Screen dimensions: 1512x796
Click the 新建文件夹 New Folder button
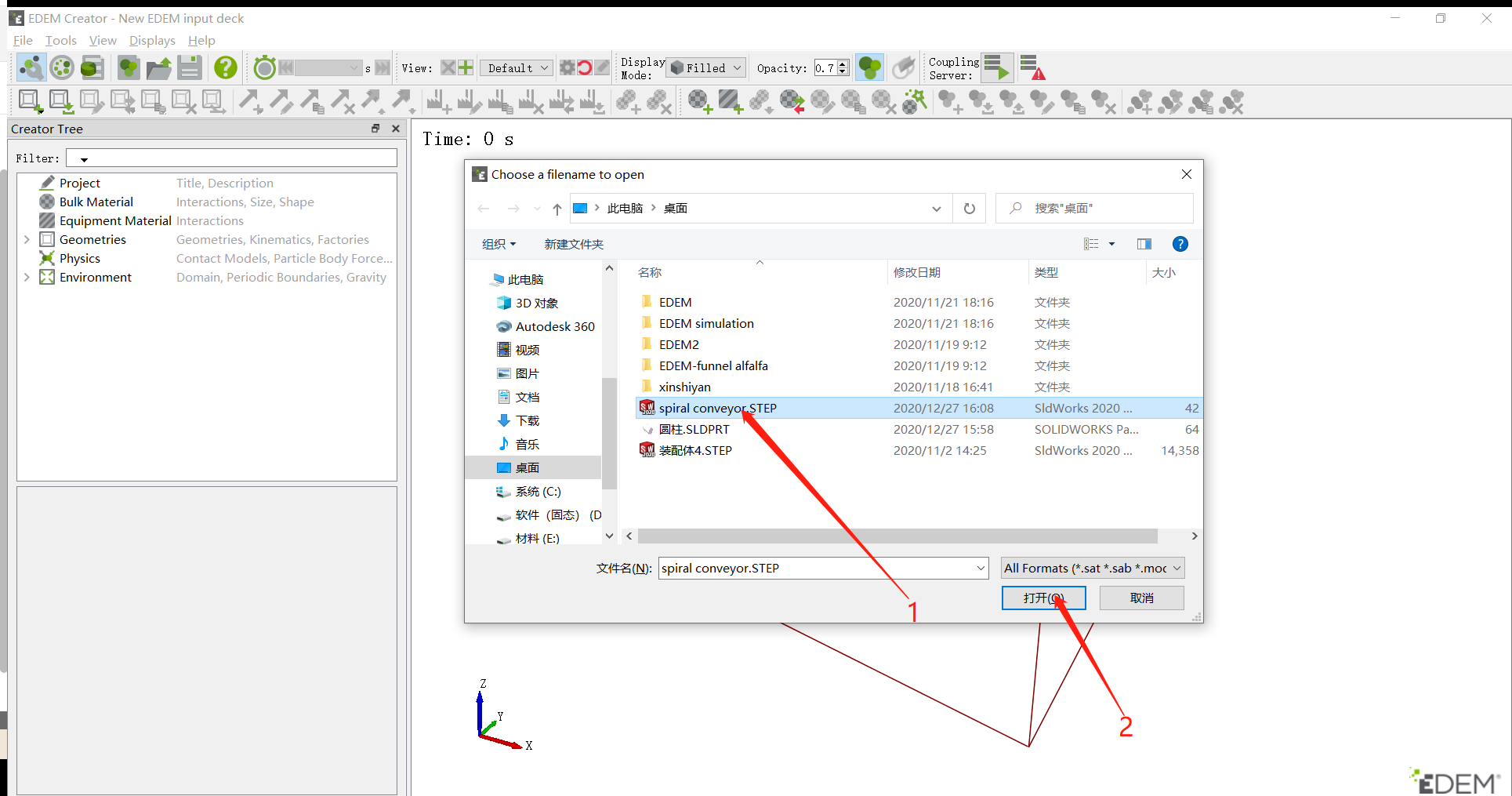point(574,244)
